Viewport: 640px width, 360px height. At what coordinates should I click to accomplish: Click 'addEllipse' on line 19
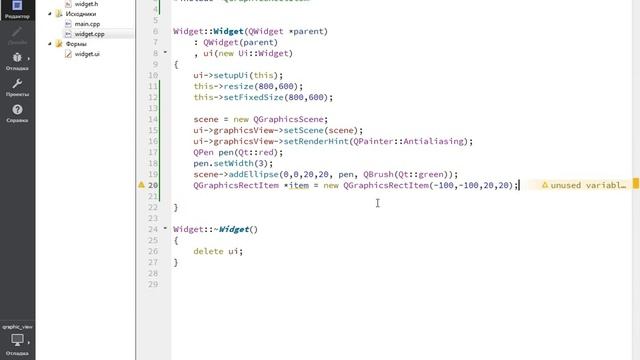(253, 174)
